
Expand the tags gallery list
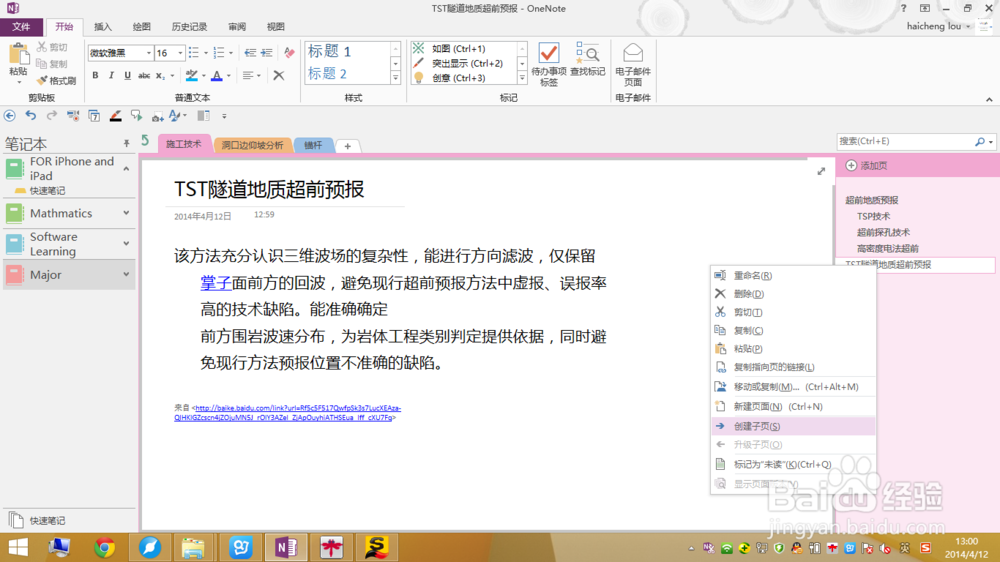tap(522, 78)
